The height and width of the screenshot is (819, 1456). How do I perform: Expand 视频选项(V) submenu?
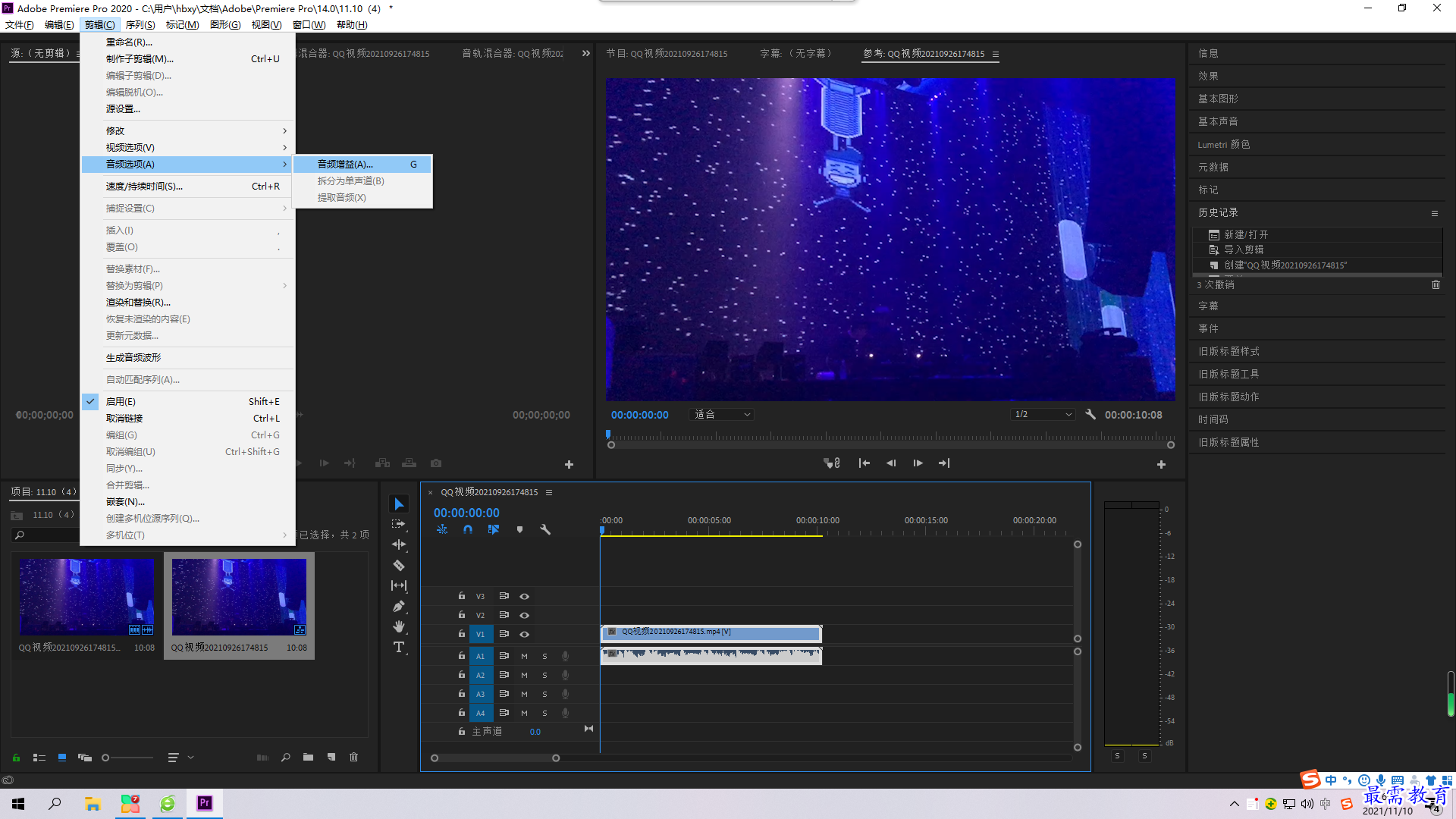tap(188, 147)
